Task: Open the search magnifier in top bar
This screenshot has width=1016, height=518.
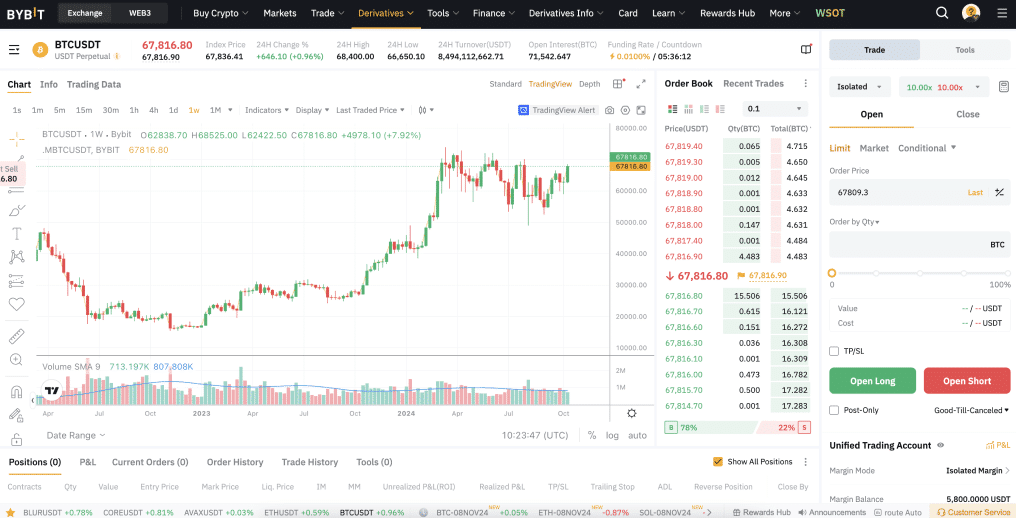Action: pos(942,13)
